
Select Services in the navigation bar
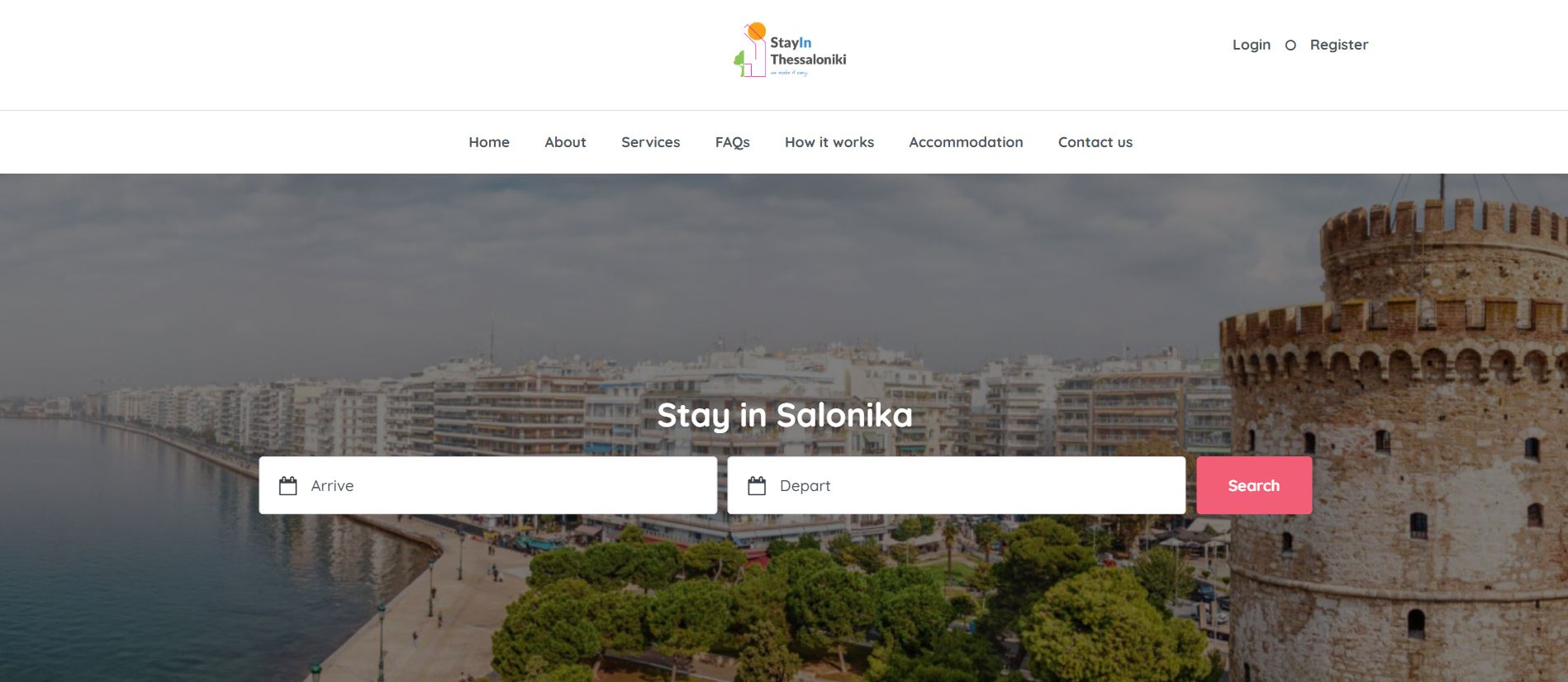(651, 142)
